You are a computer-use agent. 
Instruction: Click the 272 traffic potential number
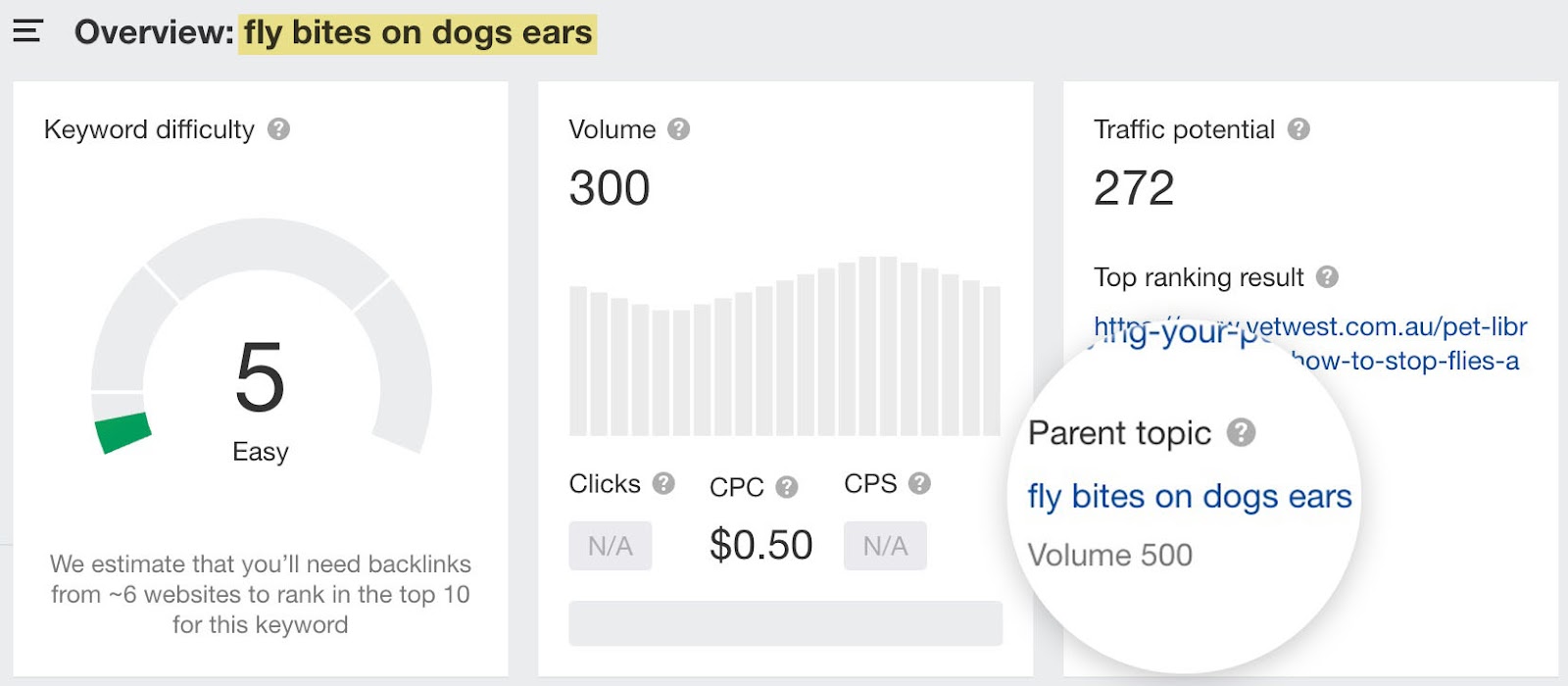[1133, 187]
